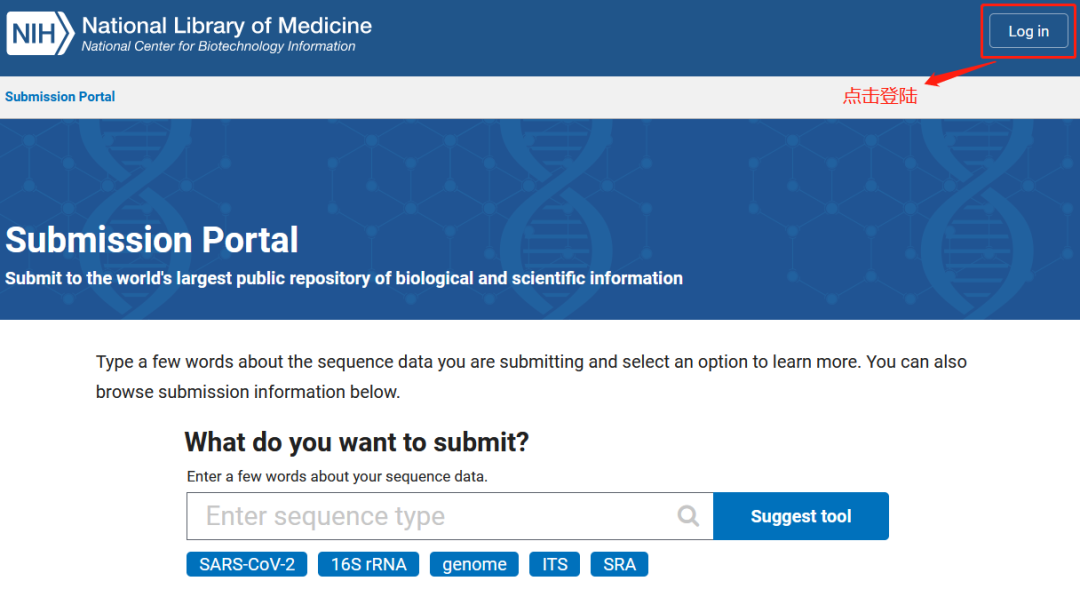Pick the genome suggestion chip
Screen dimensions: 1080x597
[x=474, y=564]
